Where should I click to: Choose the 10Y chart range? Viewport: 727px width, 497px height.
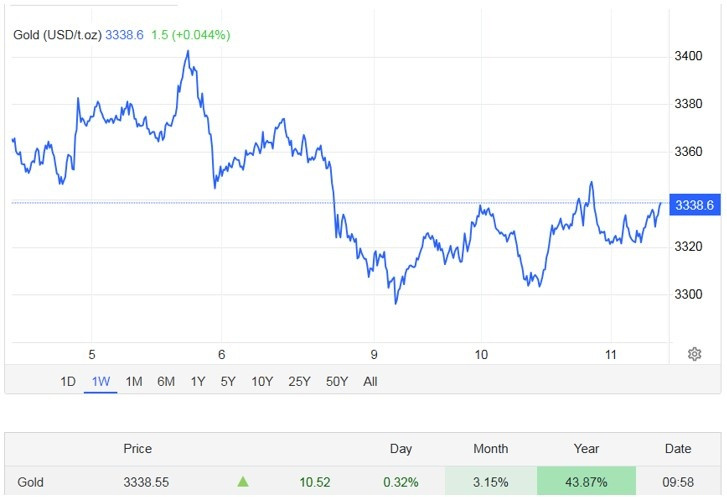[262, 381]
